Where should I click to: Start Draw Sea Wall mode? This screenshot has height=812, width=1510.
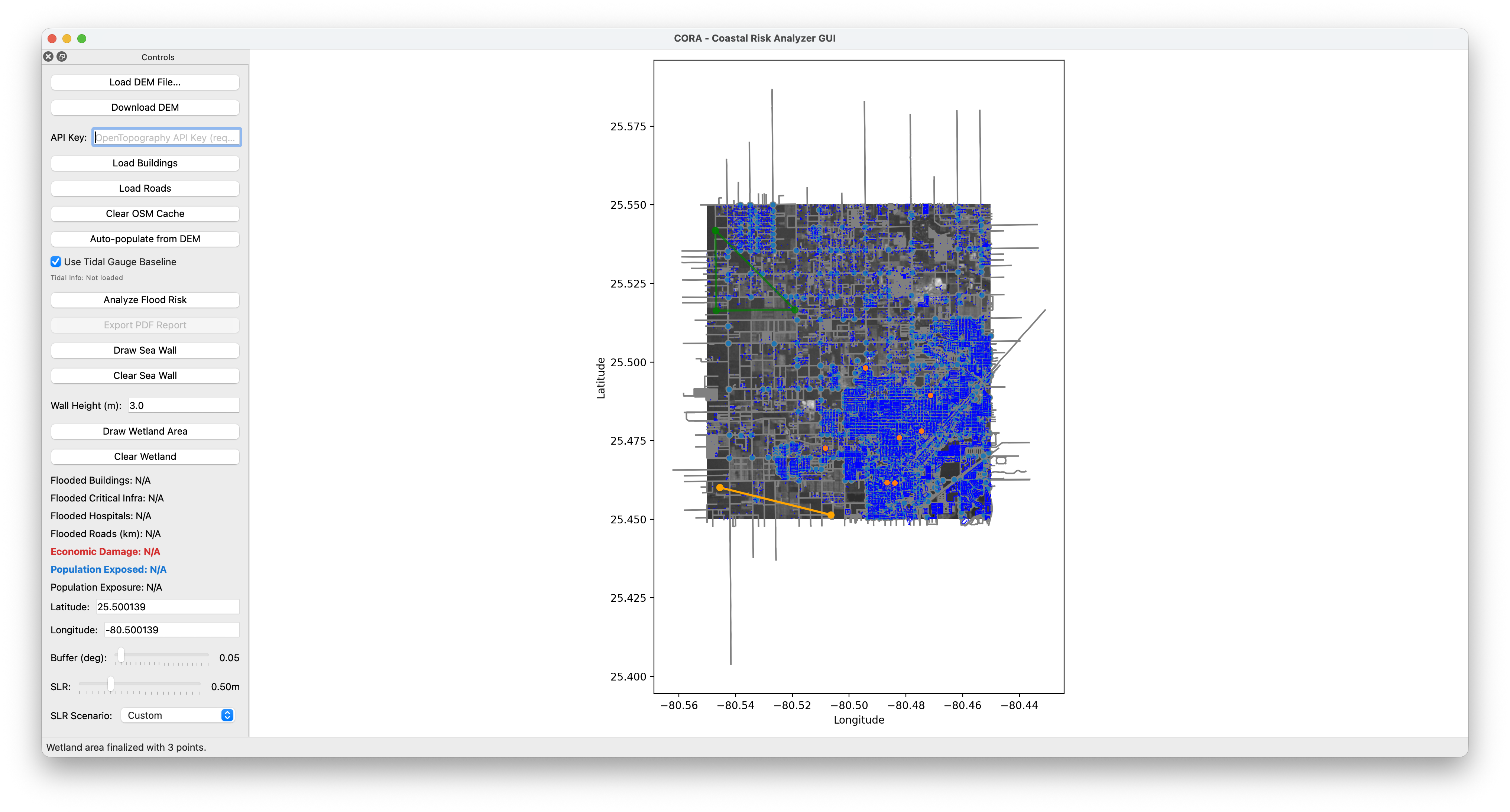(145, 350)
